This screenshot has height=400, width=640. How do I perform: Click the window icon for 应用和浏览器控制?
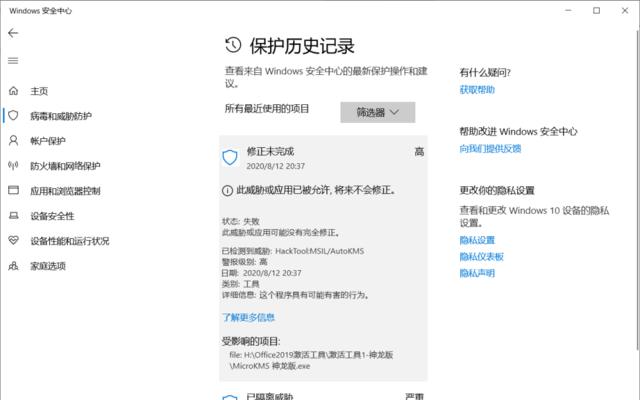click(13, 190)
